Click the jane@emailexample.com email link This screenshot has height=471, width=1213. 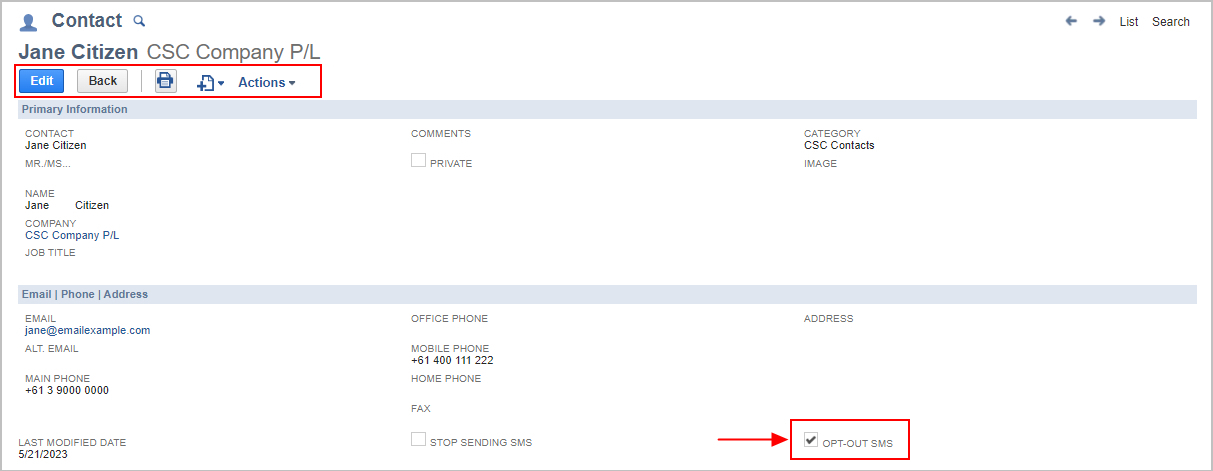(88, 330)
